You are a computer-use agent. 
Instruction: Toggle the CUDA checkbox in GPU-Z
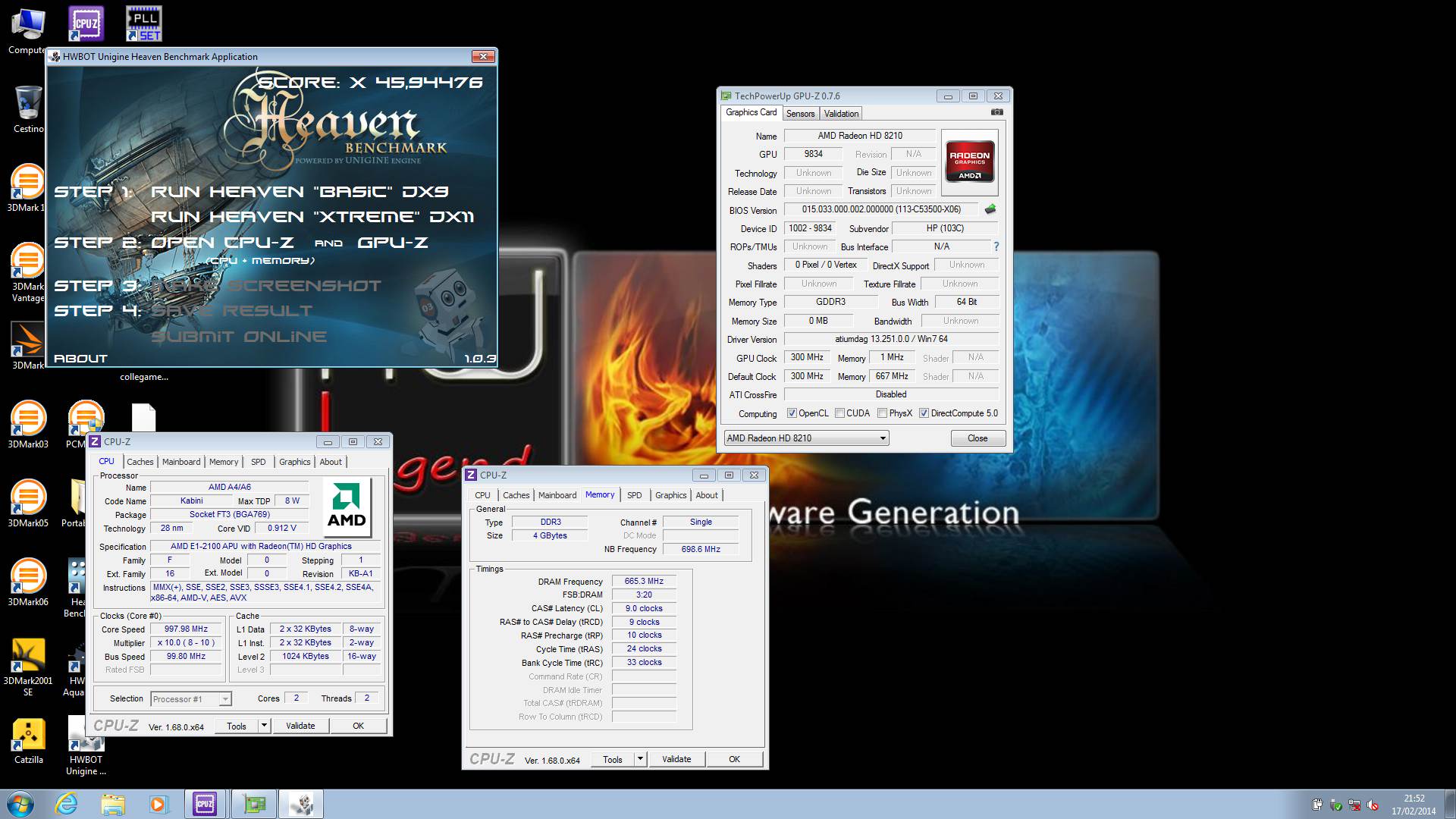pos(839,413)
